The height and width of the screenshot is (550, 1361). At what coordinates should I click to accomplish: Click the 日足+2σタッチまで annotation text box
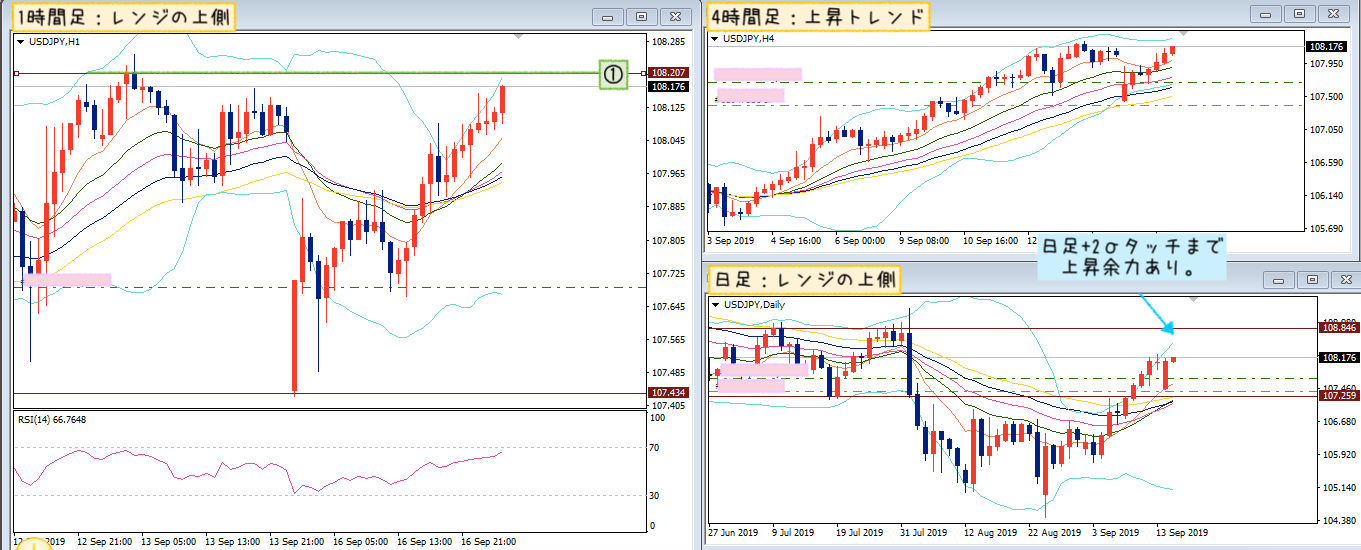[1132, 258]
